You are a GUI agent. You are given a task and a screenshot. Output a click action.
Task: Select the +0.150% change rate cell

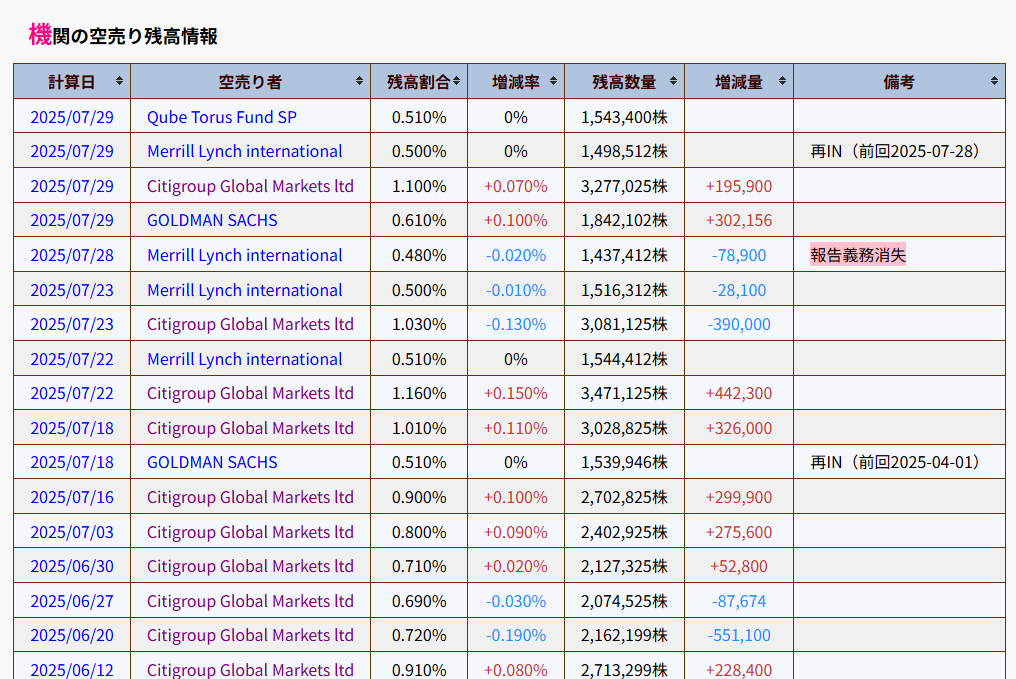point(516,393)
